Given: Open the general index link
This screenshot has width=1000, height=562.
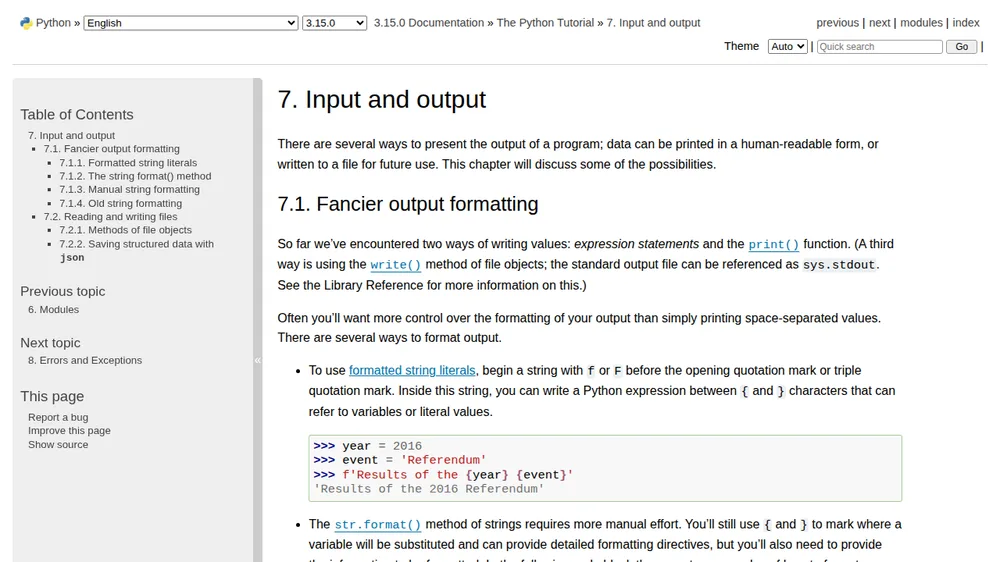Looking at the screenshot, I should pyautogui.click(x=966, y=23).
